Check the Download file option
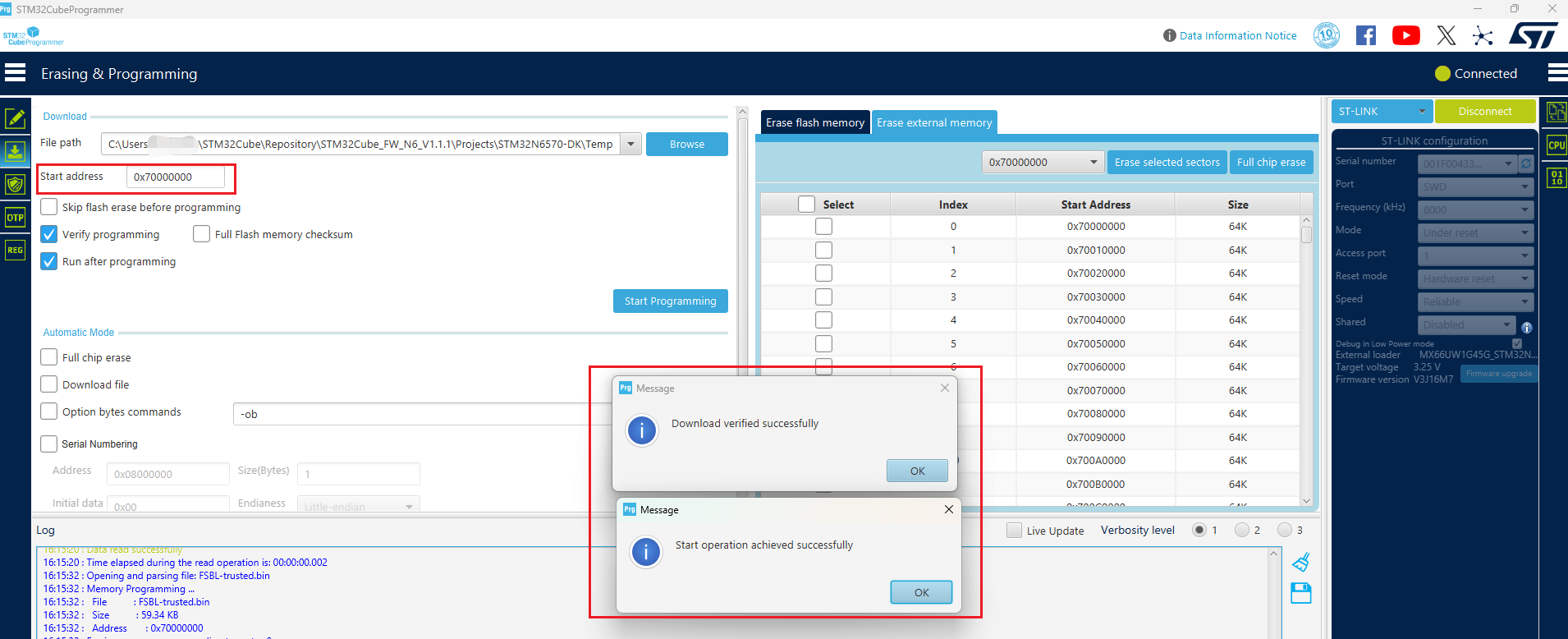The height and width of the screenshot is (639, 1568). [49, 384]
